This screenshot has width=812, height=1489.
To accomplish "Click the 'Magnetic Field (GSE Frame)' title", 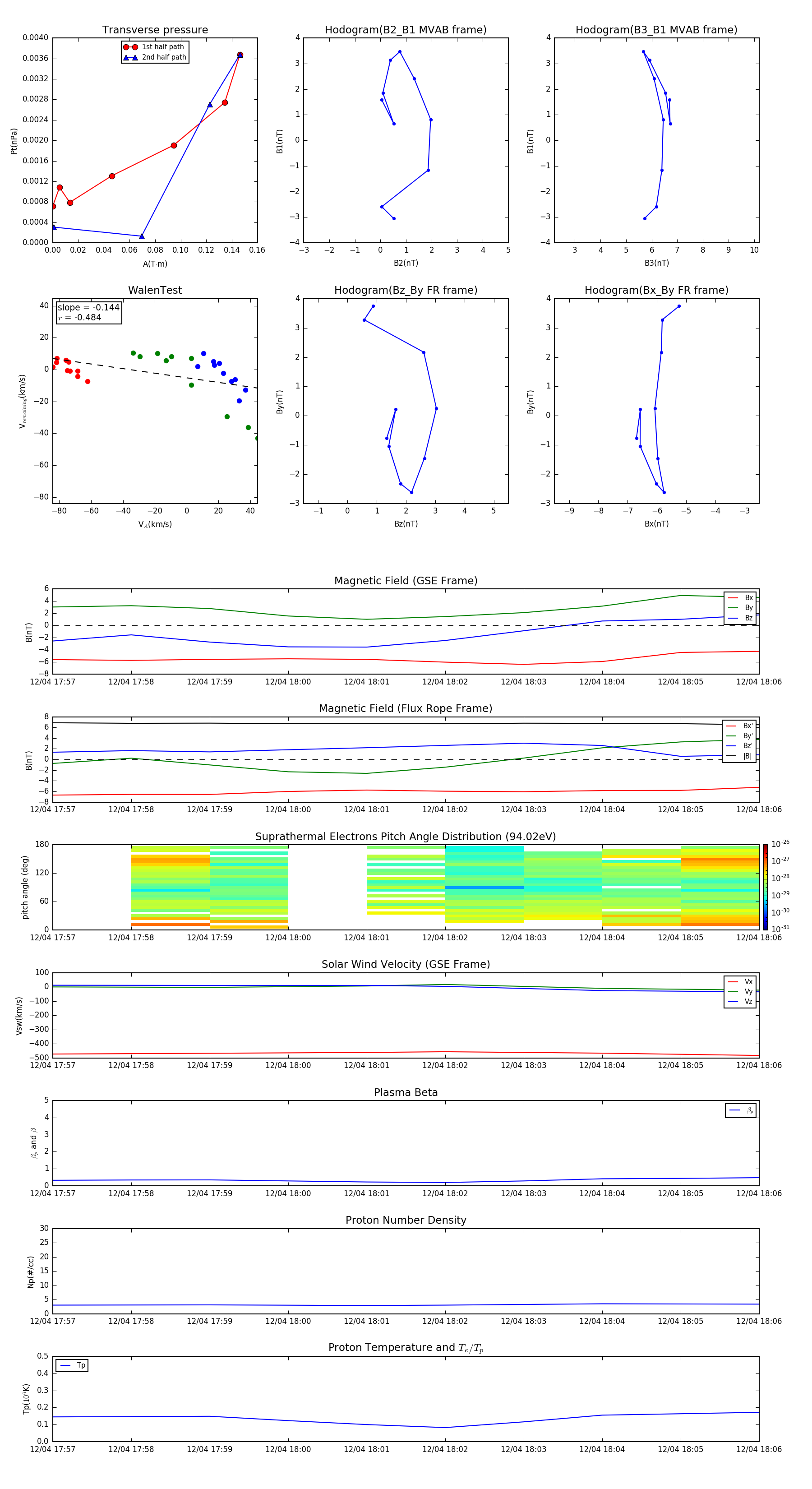I will (x=406, y=581).
